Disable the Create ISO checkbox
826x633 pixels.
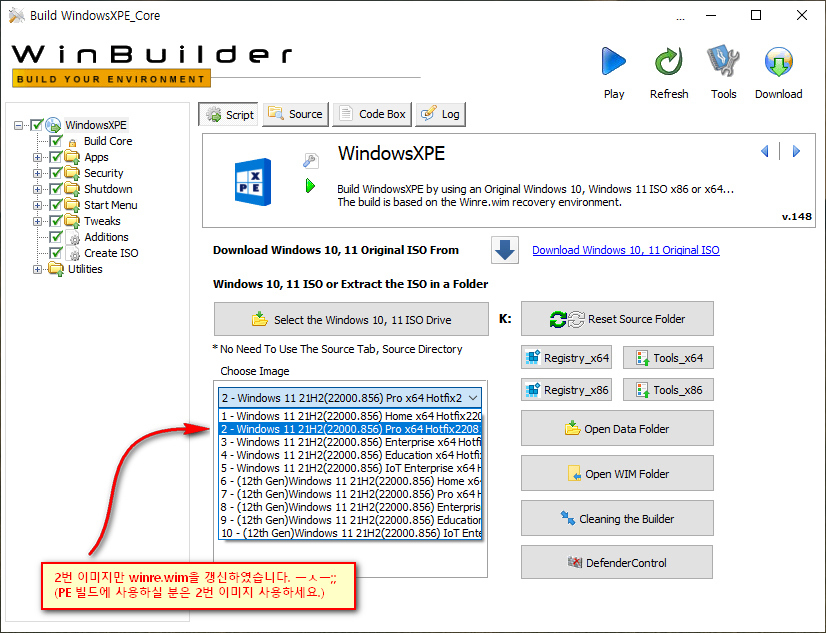pos(56,253)
